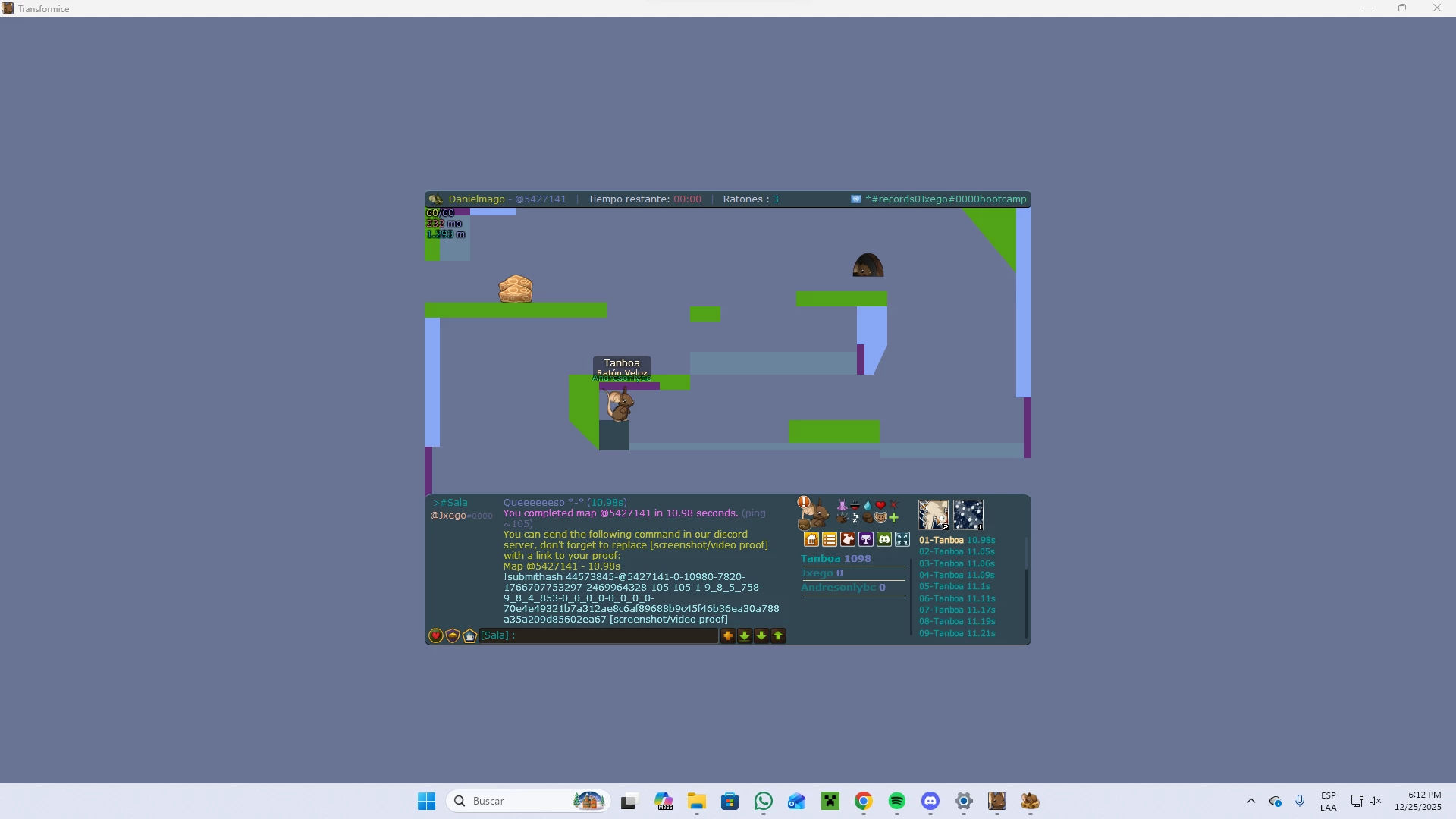Open the ESP LAA keyboard language switcher

pyautogui.click(x=1328, y=802)
